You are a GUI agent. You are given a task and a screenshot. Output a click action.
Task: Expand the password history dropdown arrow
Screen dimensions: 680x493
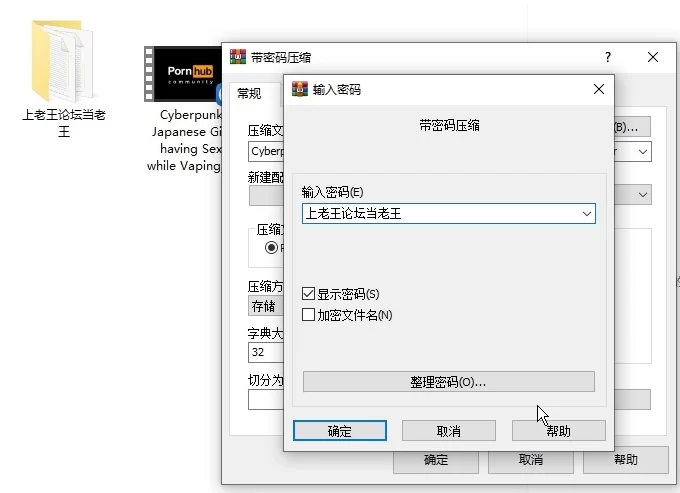pyautogui.click(x=587, y=213)
